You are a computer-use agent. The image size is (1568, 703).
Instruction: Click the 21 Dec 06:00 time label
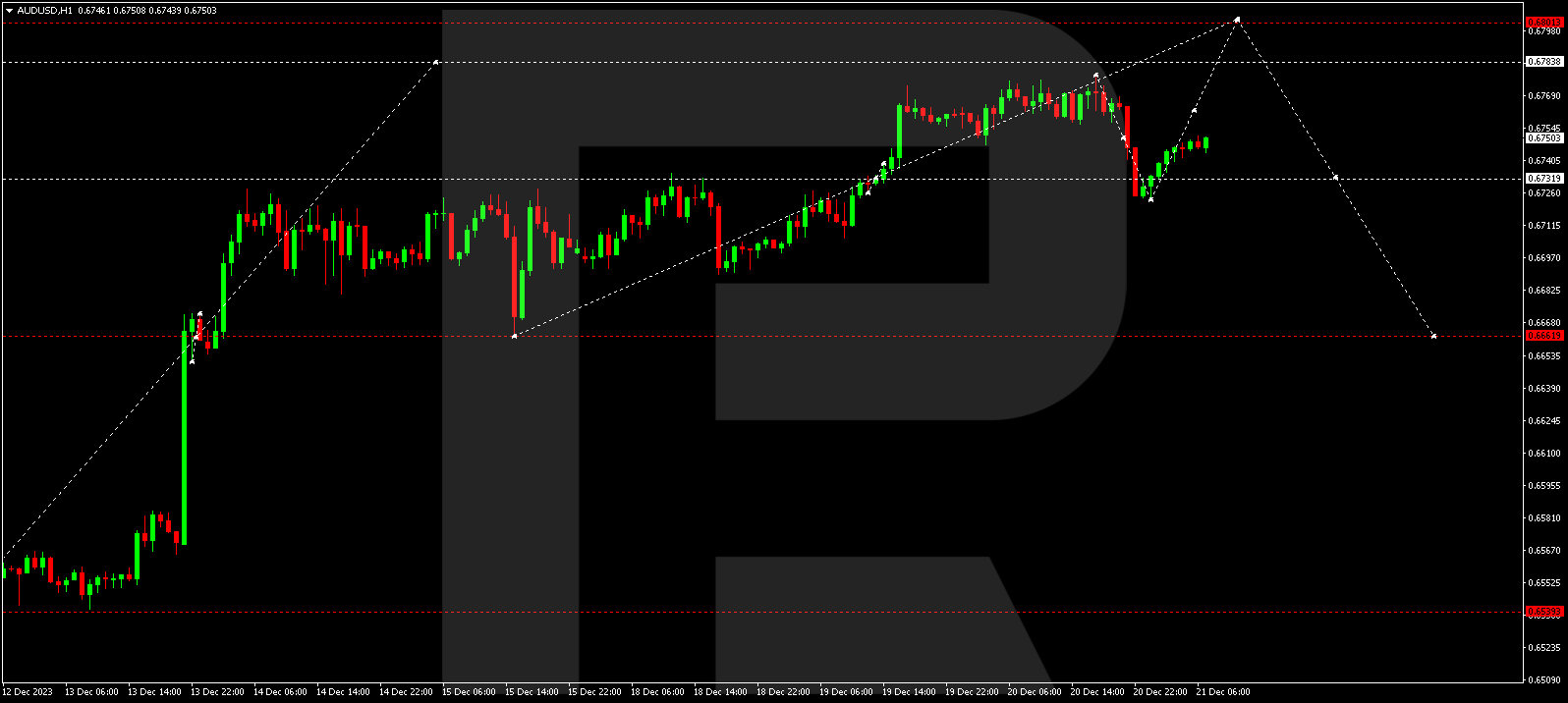point(1223,692)
